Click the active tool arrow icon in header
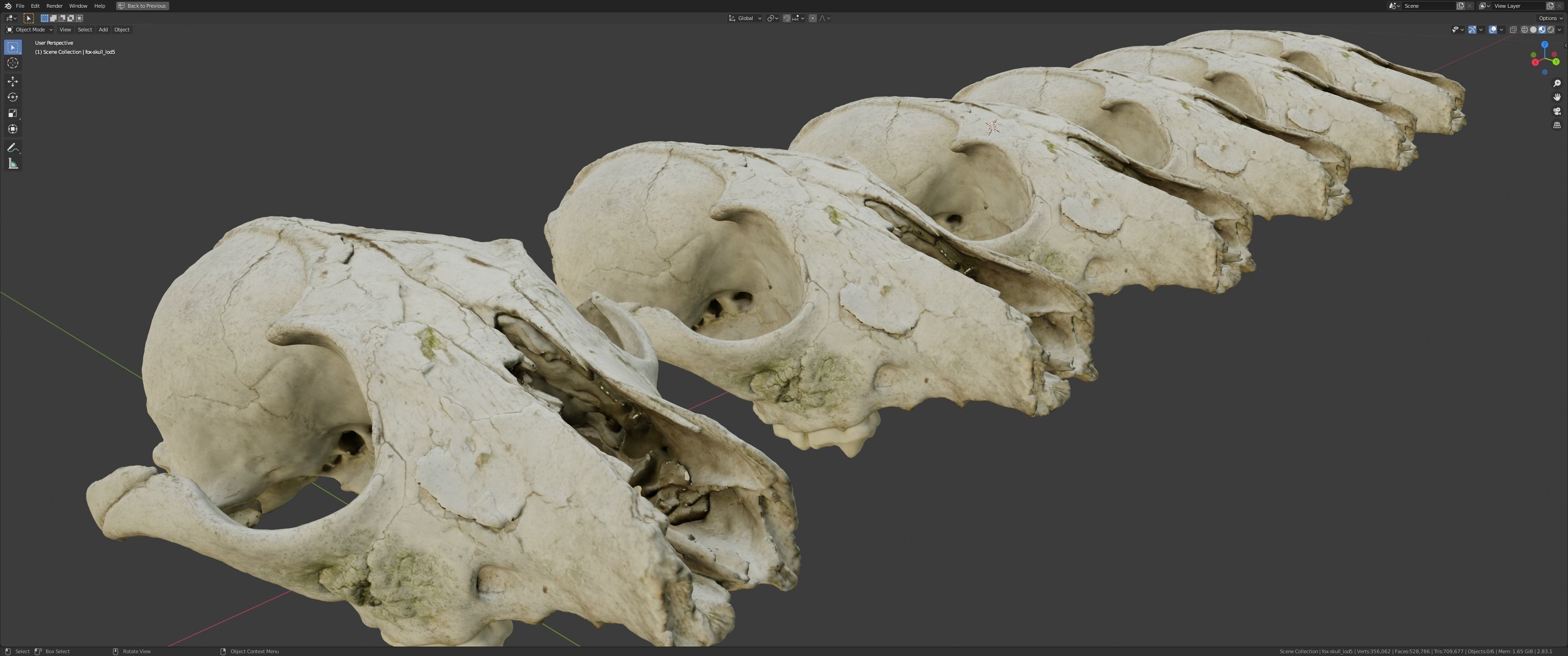Image resolution: width=1568 pixels, height=656 pixels. point(29,18)
